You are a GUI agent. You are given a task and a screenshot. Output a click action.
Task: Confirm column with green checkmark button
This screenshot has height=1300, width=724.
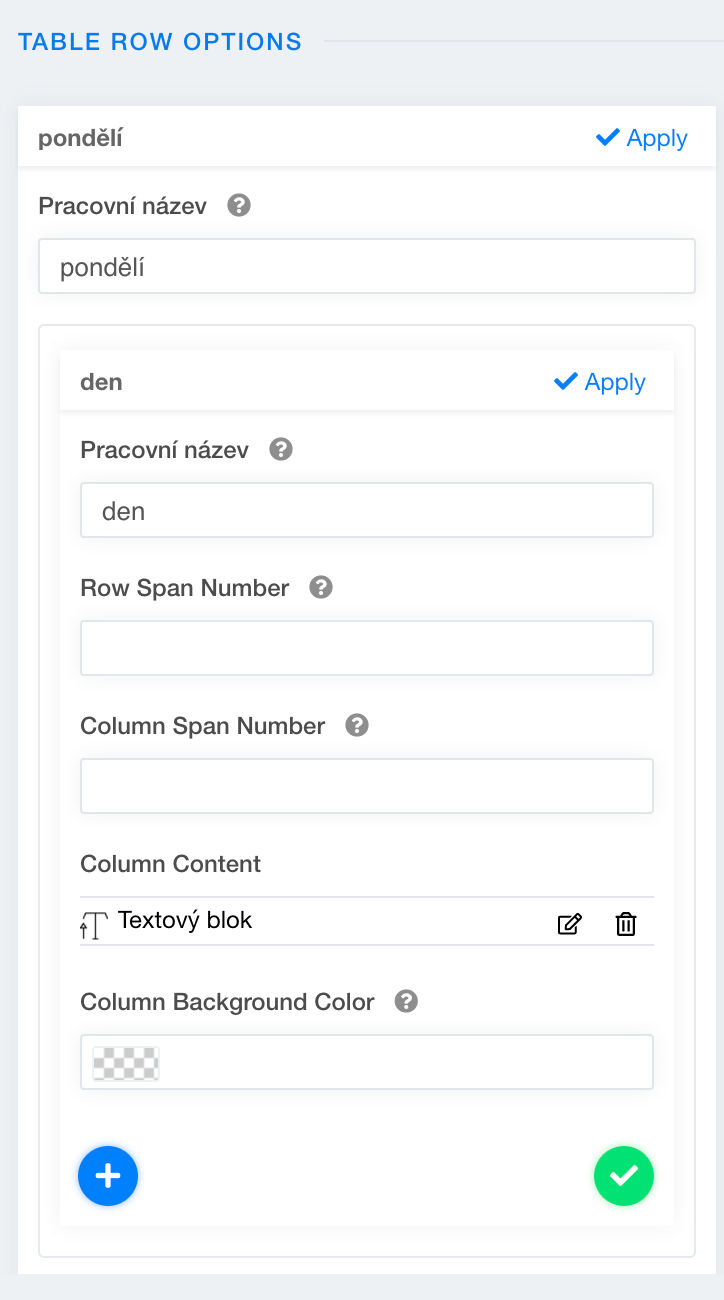click(x=624, y=1176)
